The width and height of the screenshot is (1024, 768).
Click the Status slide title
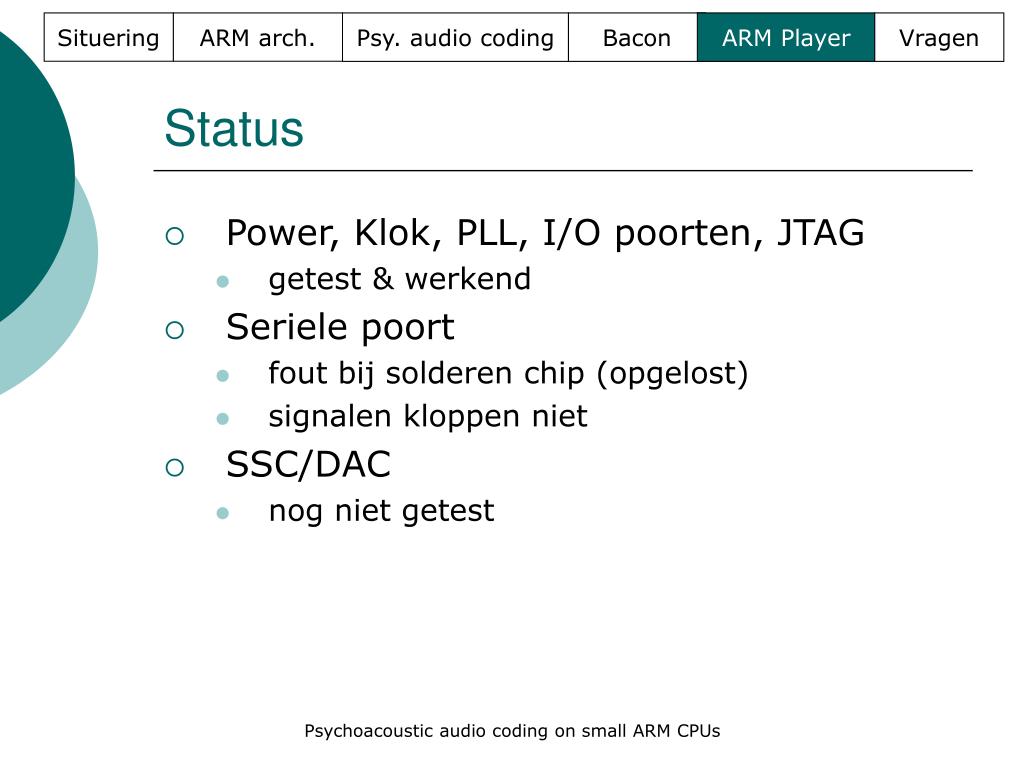(x=234, y=129)
